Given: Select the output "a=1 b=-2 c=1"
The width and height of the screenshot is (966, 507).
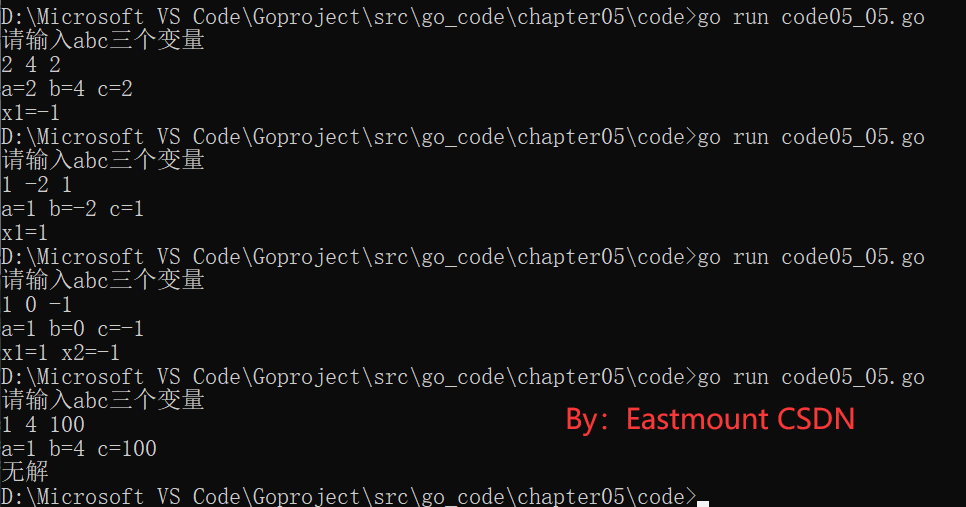Looking at the screenshot, I should (73, 209).
